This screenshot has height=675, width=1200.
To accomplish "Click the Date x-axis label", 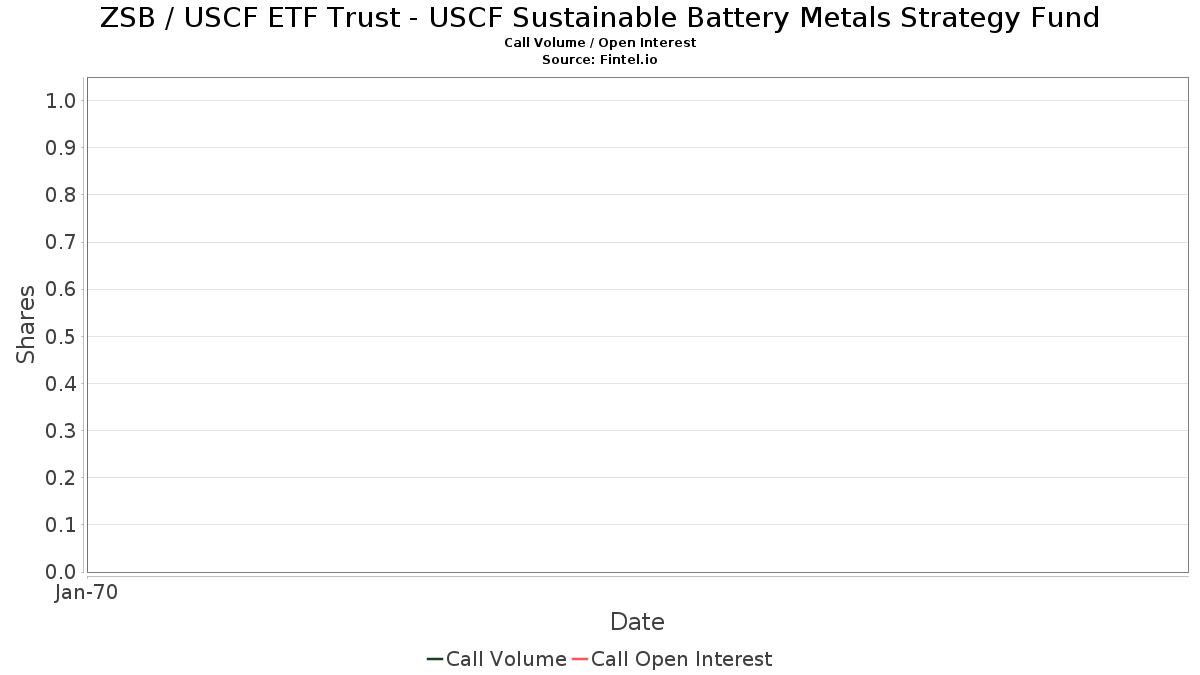I will point(637,622).
